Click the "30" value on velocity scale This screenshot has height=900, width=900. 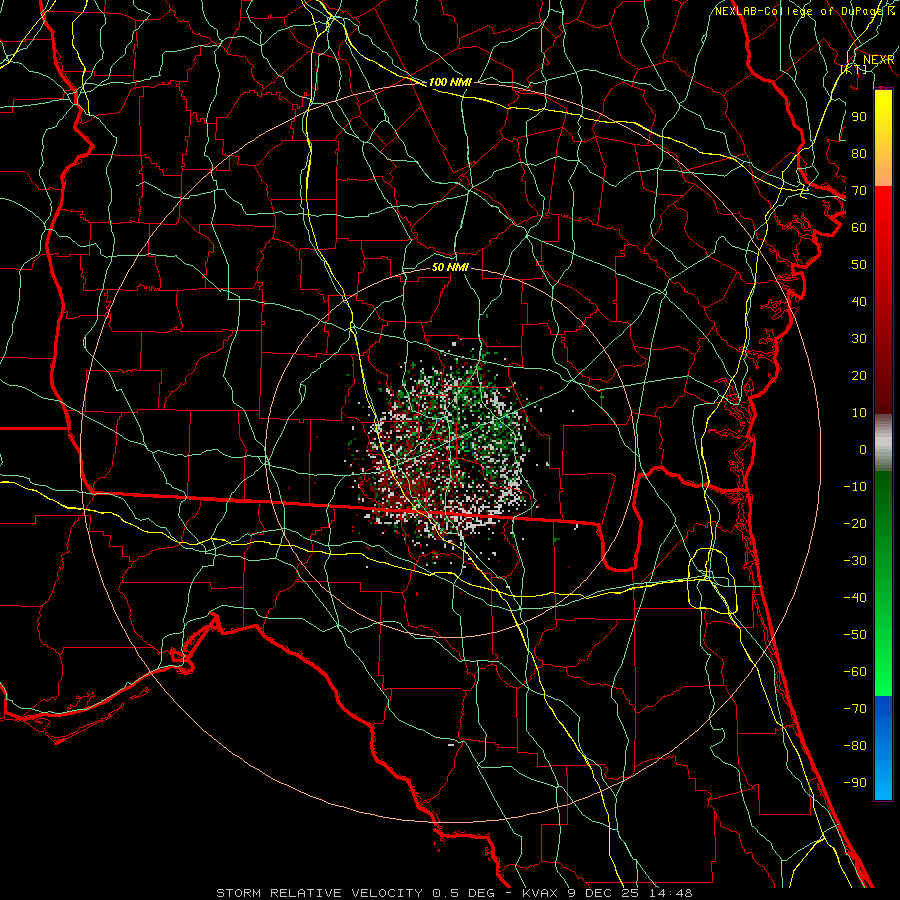point(859,339)
